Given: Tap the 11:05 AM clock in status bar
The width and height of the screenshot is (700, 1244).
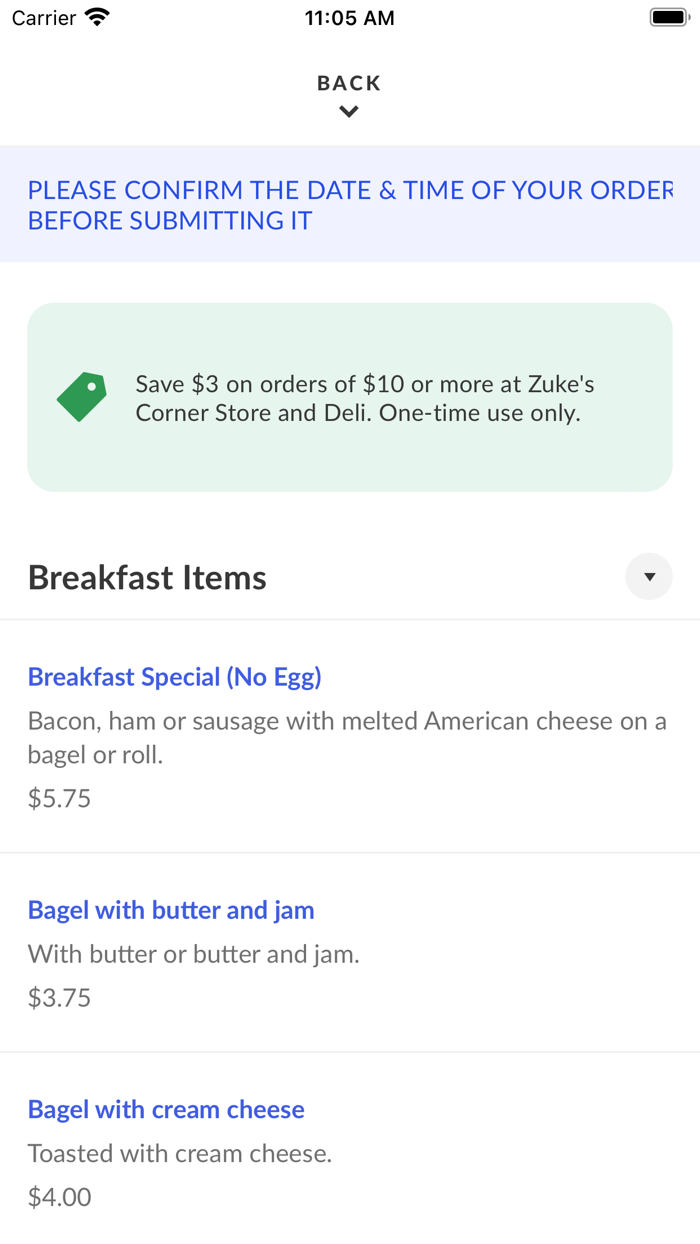Looking at the screenshot, I should (349, 18).
